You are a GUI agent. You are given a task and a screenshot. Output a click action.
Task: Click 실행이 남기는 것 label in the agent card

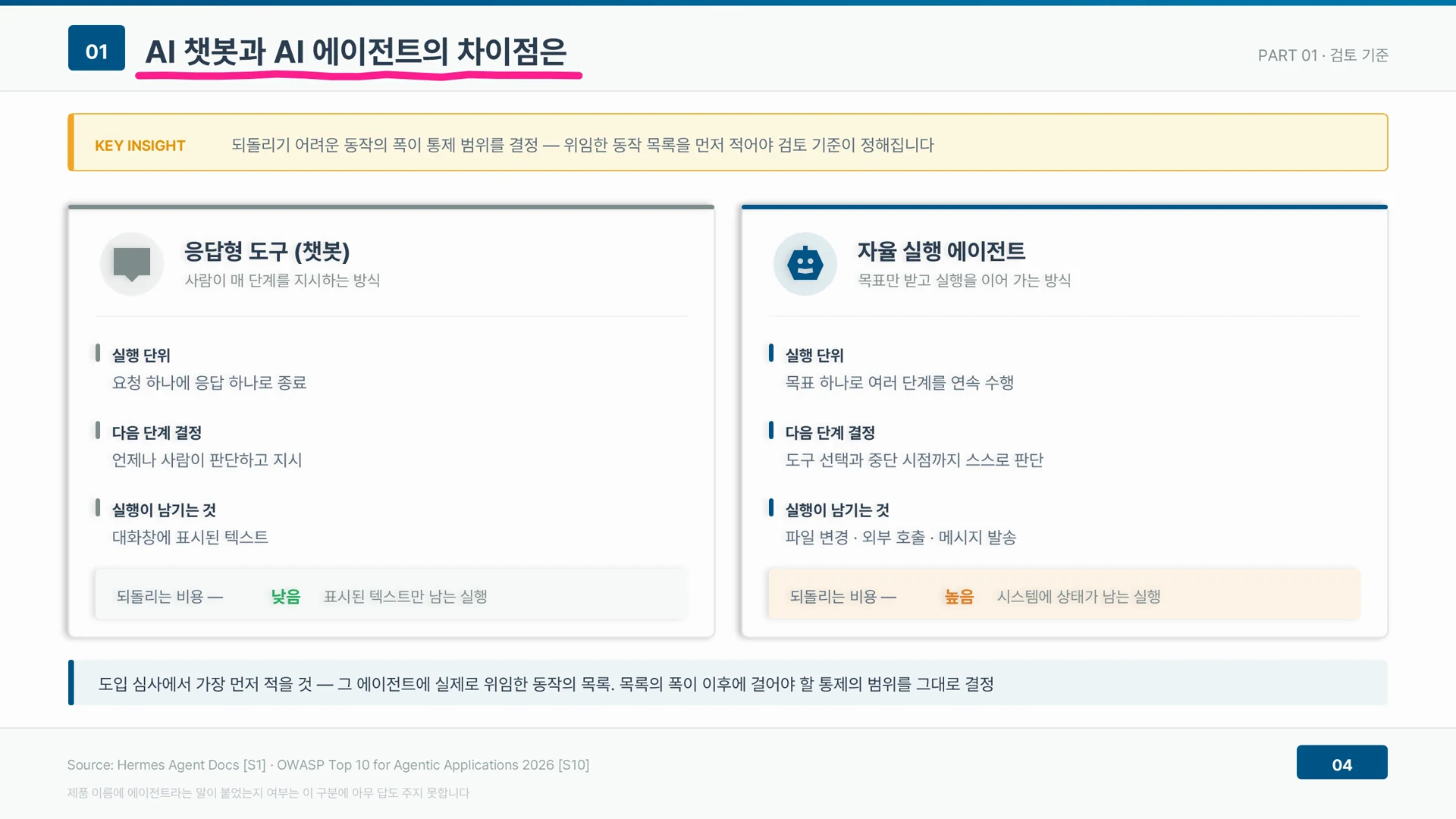point(837,510)
